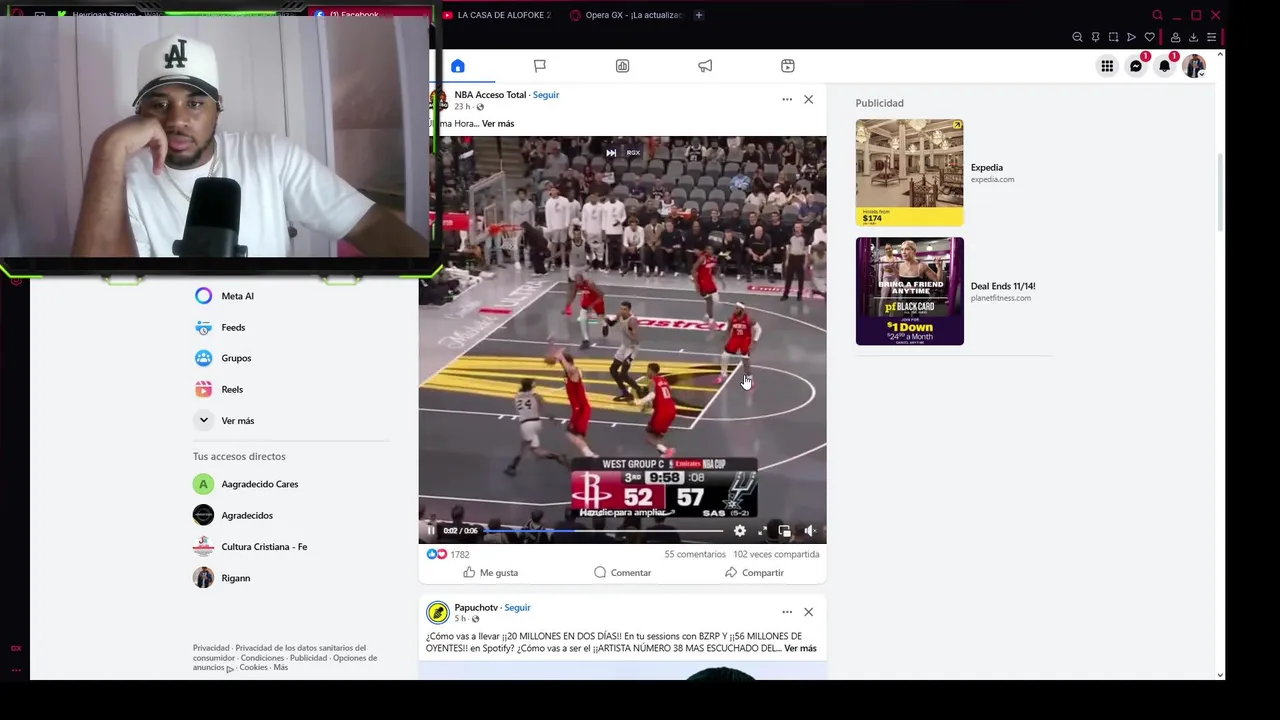Skip to next clip in video overlay
The width and height of the screenshot is (1280, 720).
tap(611, 153)
